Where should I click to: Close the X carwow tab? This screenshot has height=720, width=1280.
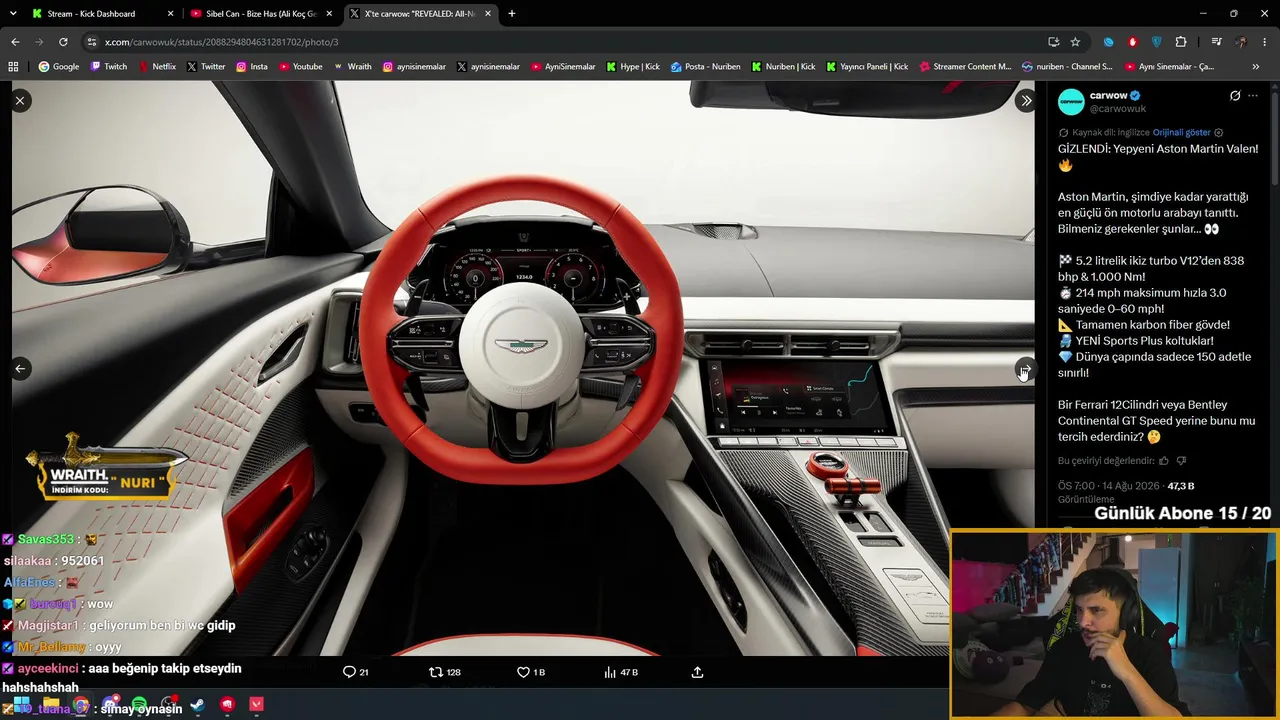(487, 14)
